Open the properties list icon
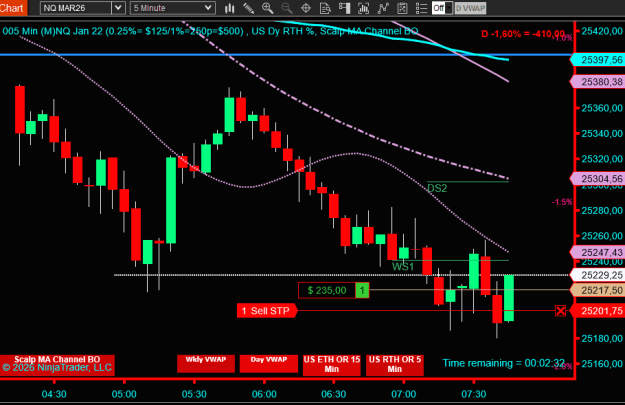The width and height of the screenshot is (625, 405). pos(421,8)
